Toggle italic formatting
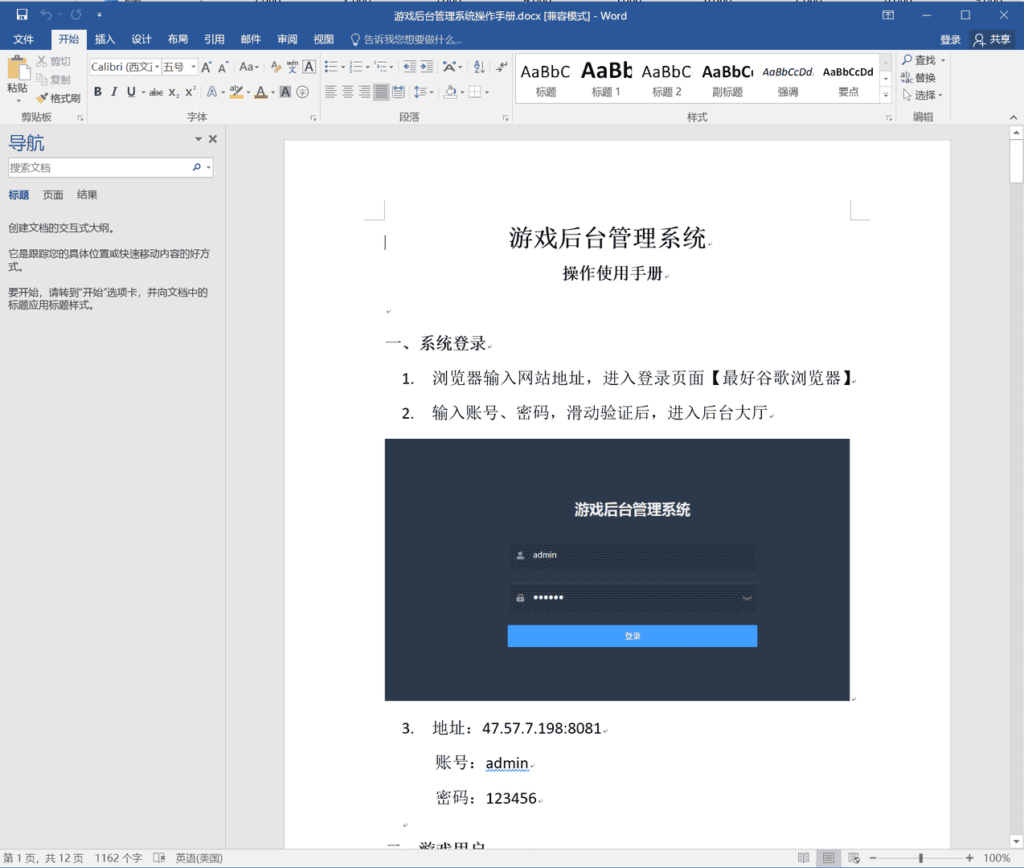Image resolution: width=1024 pixels, height=868 pixels. 112,91
